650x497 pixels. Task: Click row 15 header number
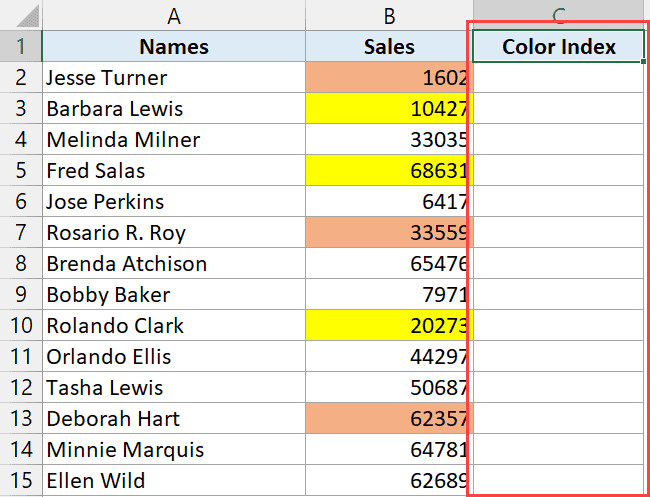click(x=21, y=481)
